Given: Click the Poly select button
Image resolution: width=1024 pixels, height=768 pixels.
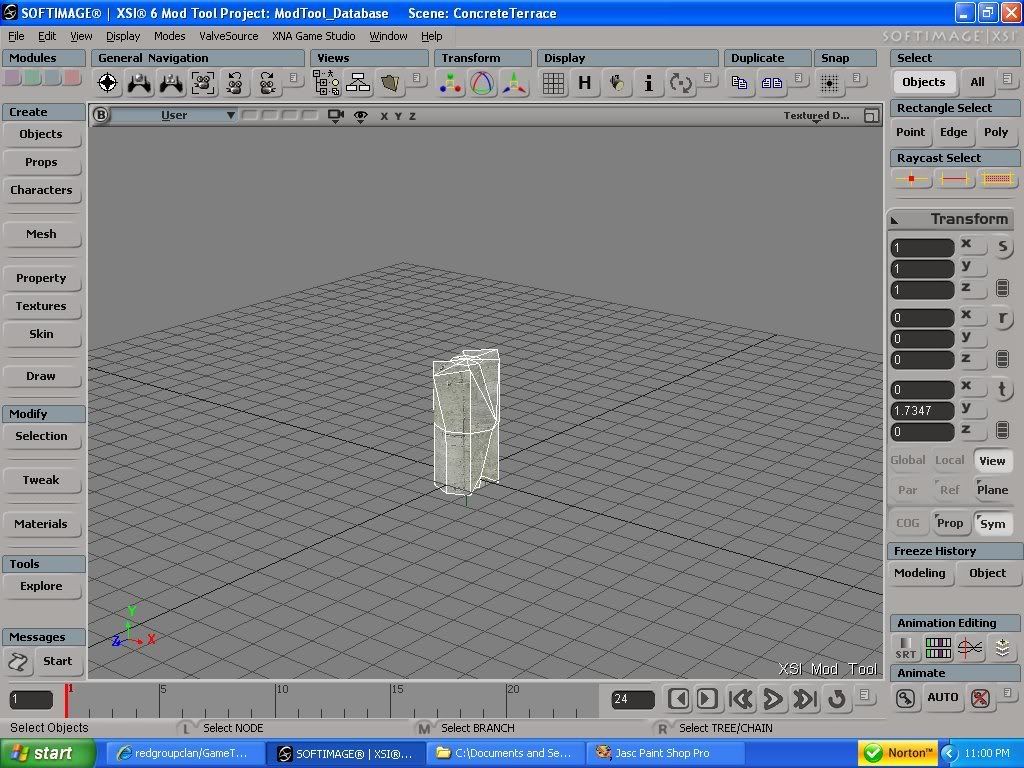Looking at the screenshot, I should pos(996,132).
